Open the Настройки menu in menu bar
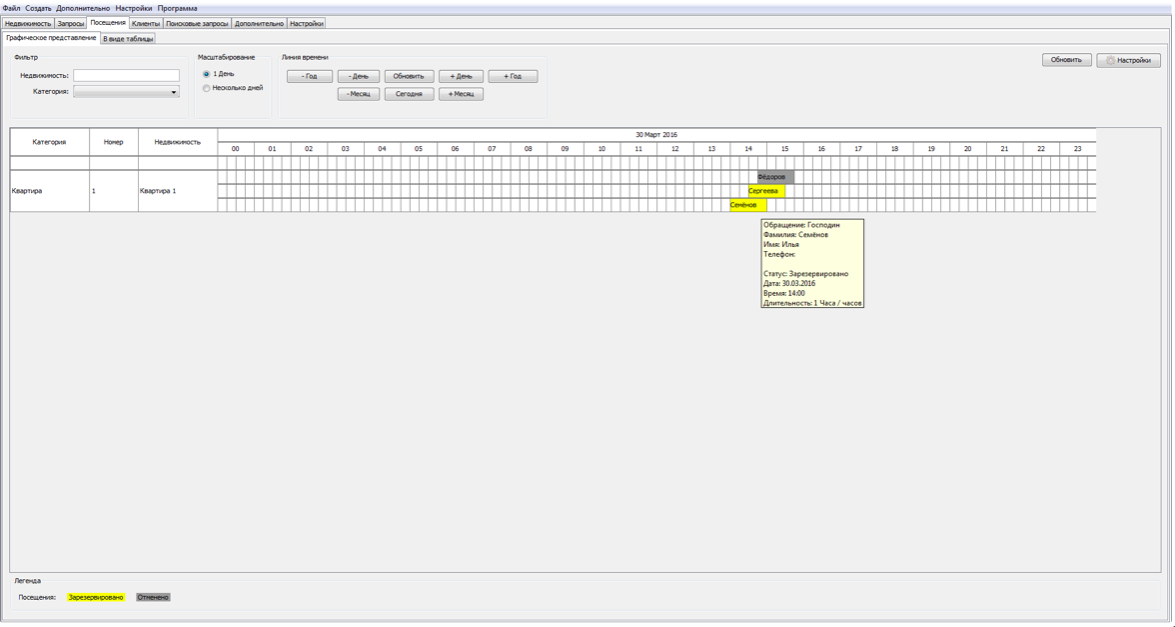1175x627 pixels. [x=133, y=8]
